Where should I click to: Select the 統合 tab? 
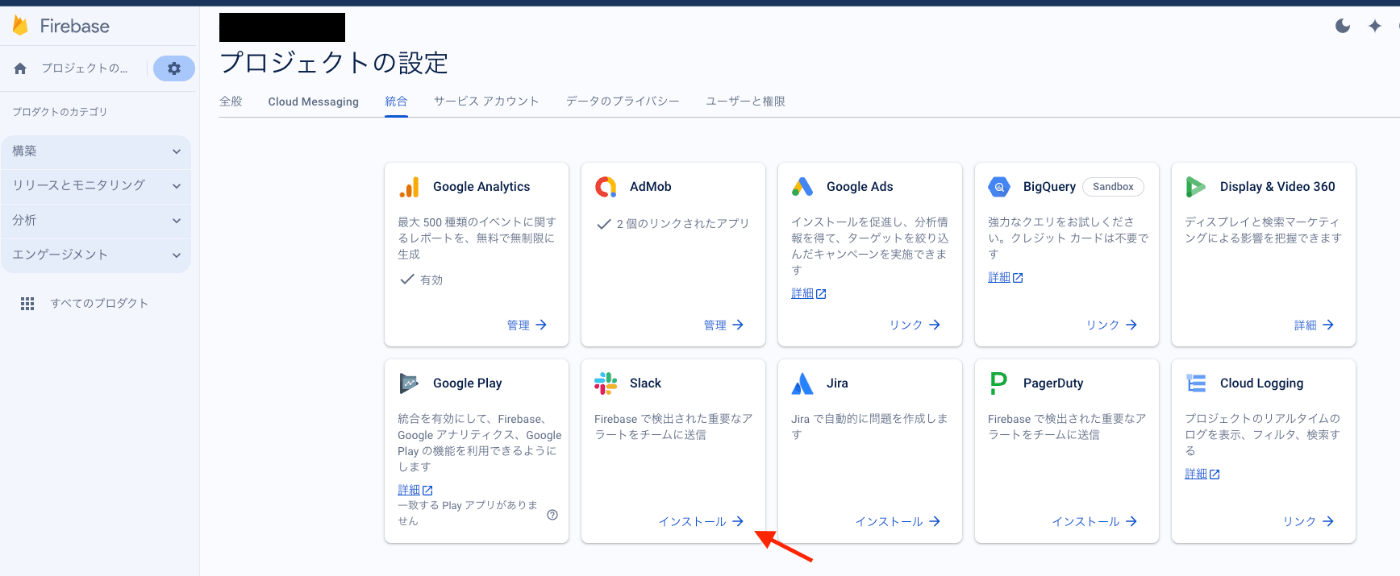[x=396, y=101]
